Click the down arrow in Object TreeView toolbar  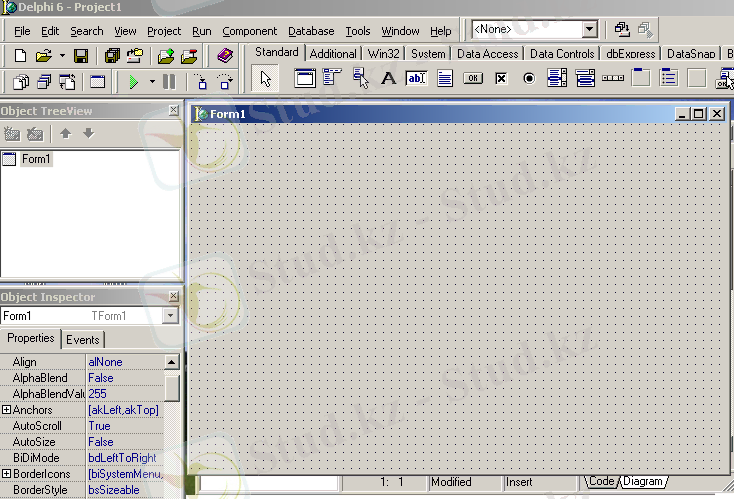tap(89, 134)
